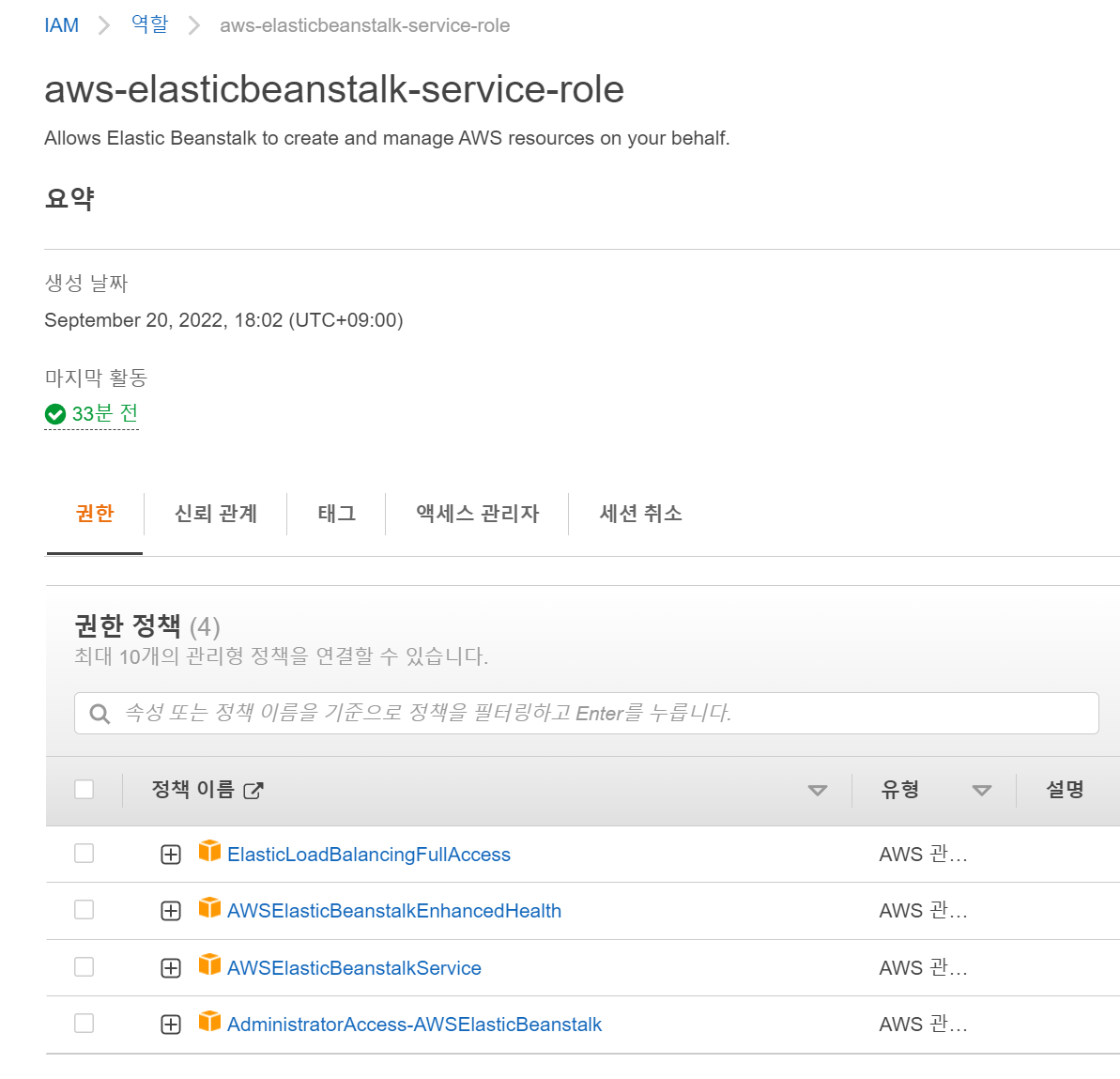
Task: Sort by the 유형 column arrow
Action: click(982, 791)
